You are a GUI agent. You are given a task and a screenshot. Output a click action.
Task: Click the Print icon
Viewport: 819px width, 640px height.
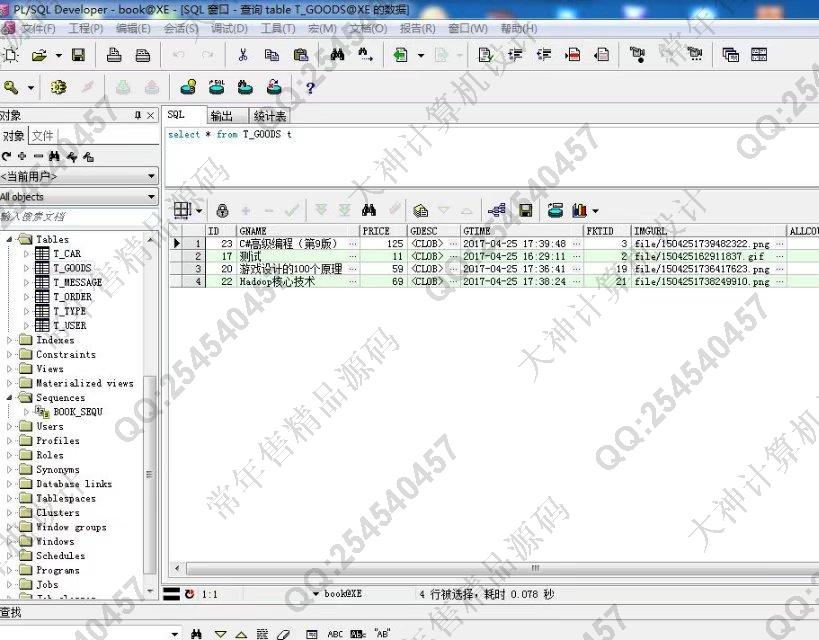114,55
